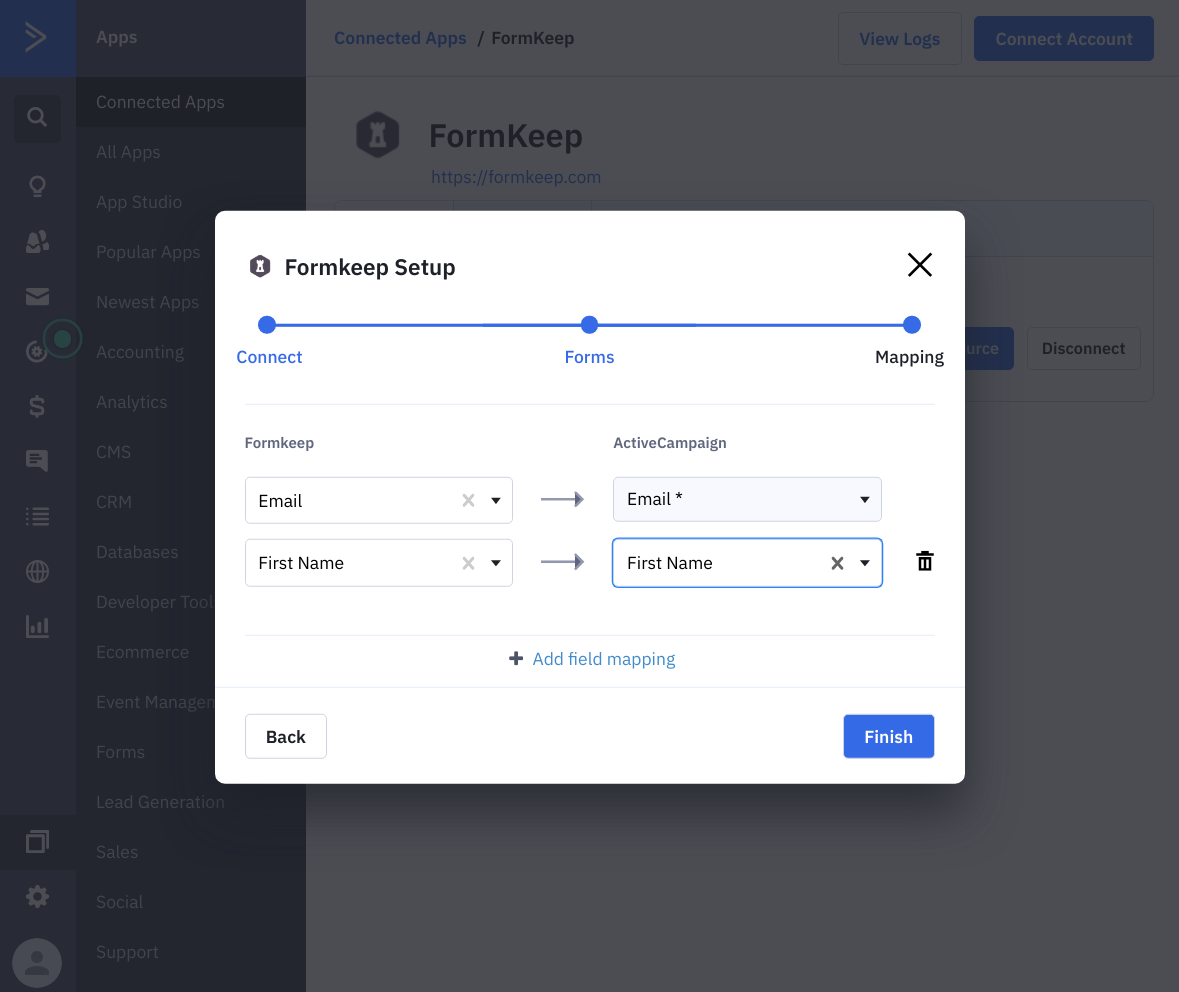Clear the Formkeep First Name selection

pyautogui.click(x=468, y=563)
